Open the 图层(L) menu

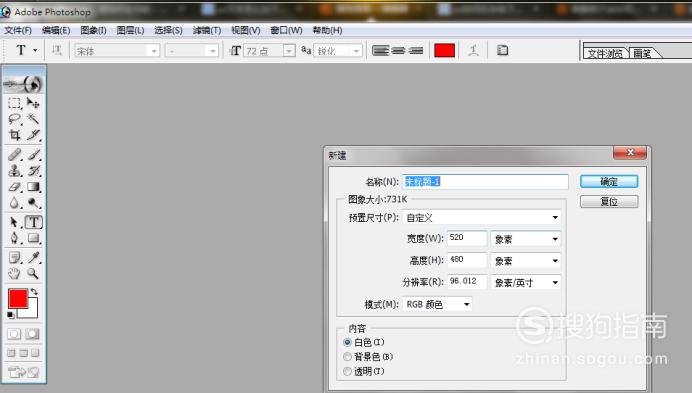130,30
